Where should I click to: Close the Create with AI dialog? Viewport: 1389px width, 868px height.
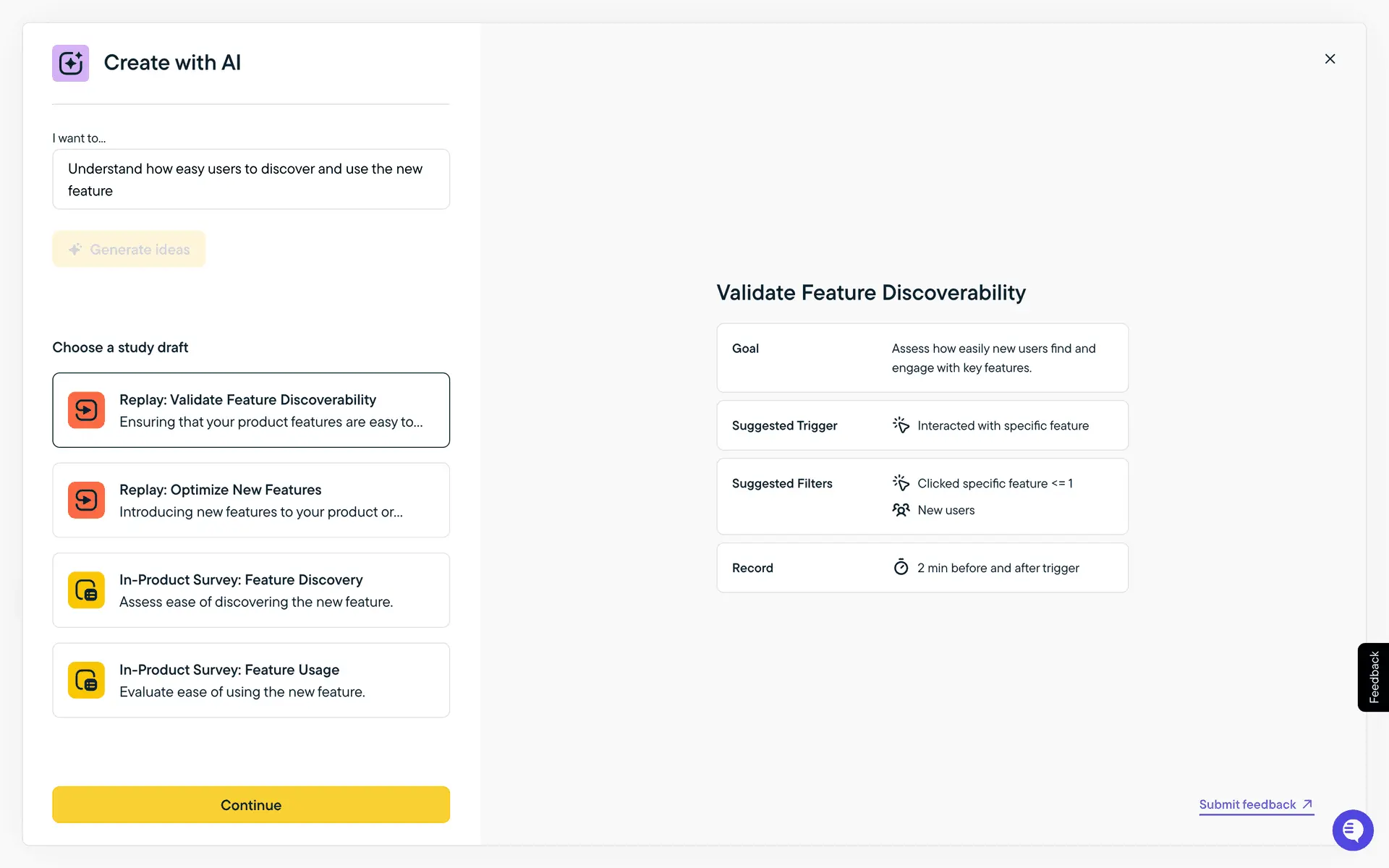tap(1330, 59)
